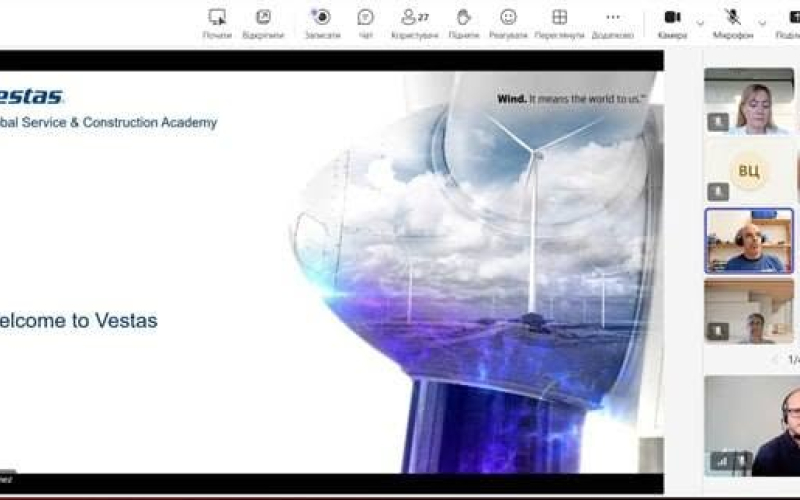This screenshot has width=800, height=500.
Task: Click the Vestas presentation slide area
Action: click(332, 272)
